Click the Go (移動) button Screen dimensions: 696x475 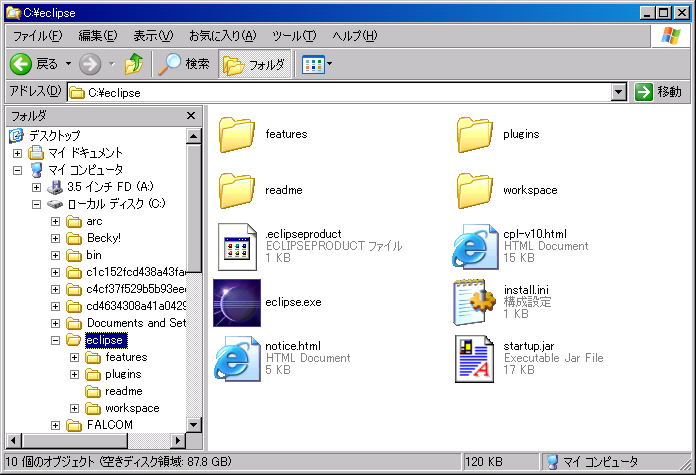click(659, 92)
